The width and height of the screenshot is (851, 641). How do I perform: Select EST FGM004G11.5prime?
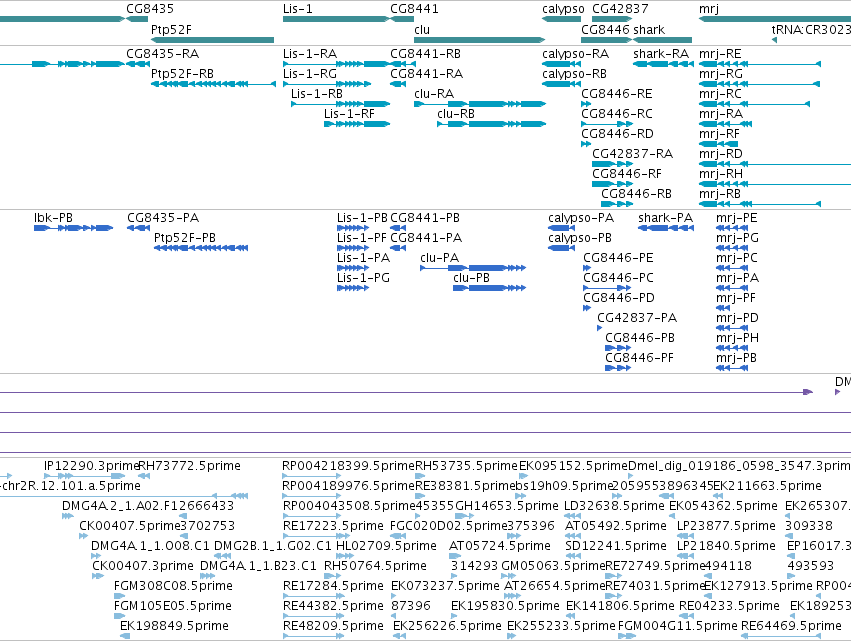678,625
